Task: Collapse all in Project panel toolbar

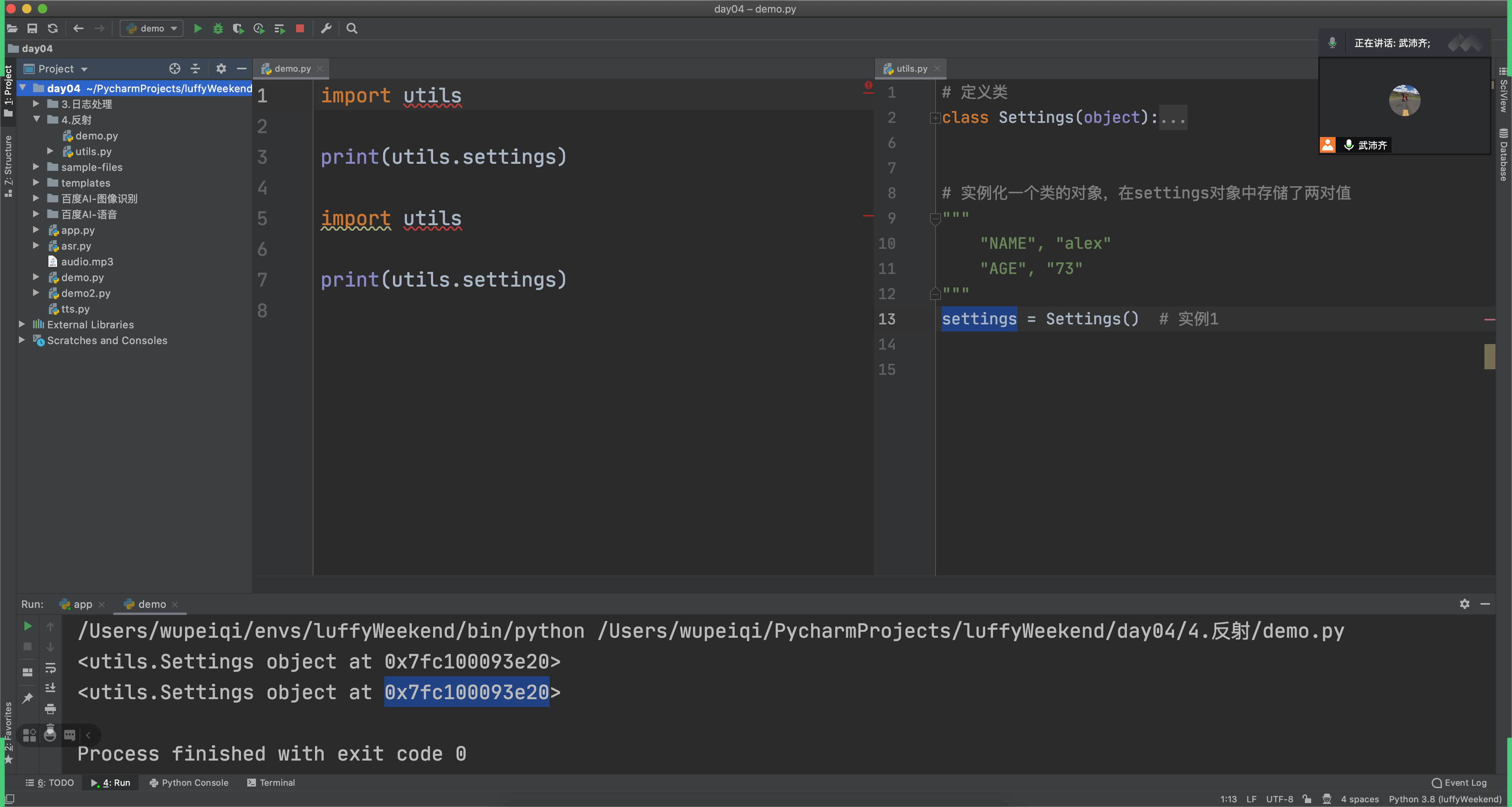Action: click(x=195, y=68)
